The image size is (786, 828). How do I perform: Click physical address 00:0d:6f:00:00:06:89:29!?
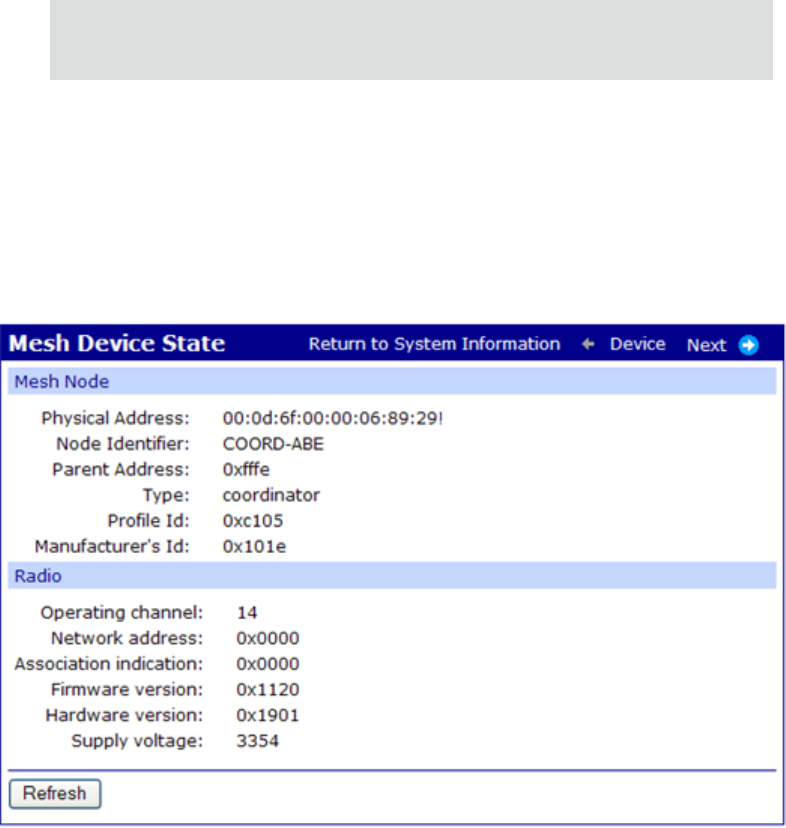pyautogui.click(x=333, y=418)
